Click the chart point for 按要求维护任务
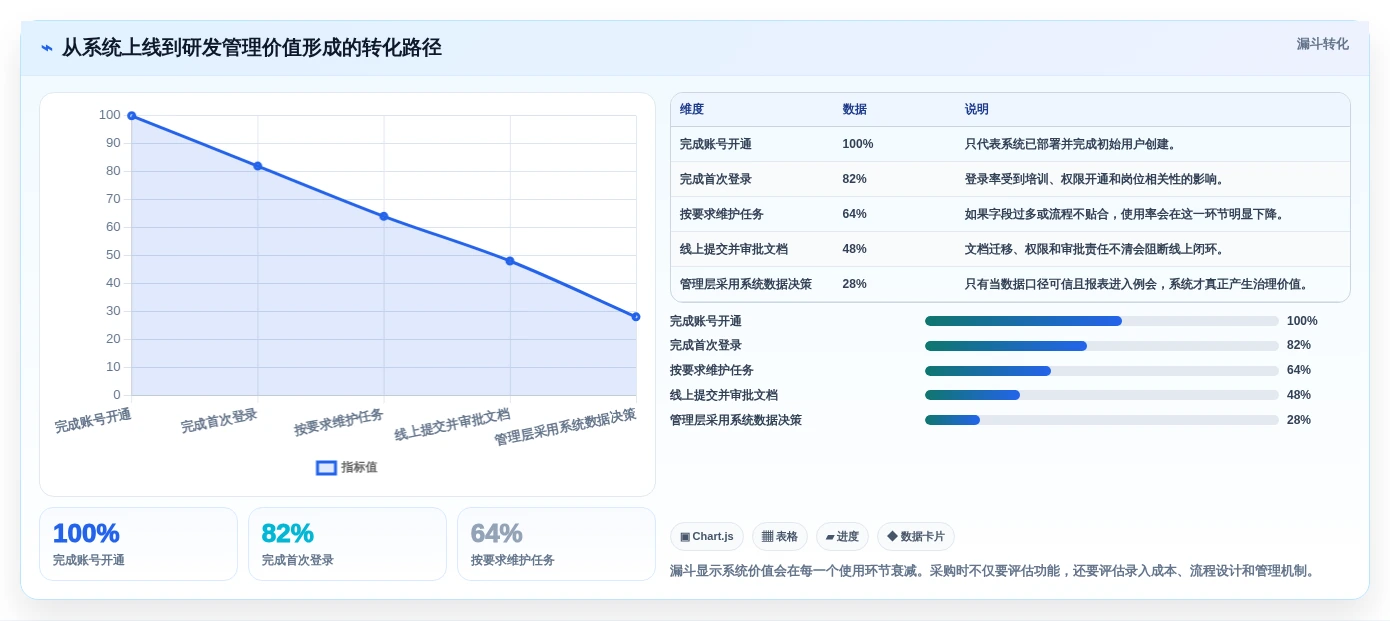Screen dimensions: 1390x621 click(384, 216)
